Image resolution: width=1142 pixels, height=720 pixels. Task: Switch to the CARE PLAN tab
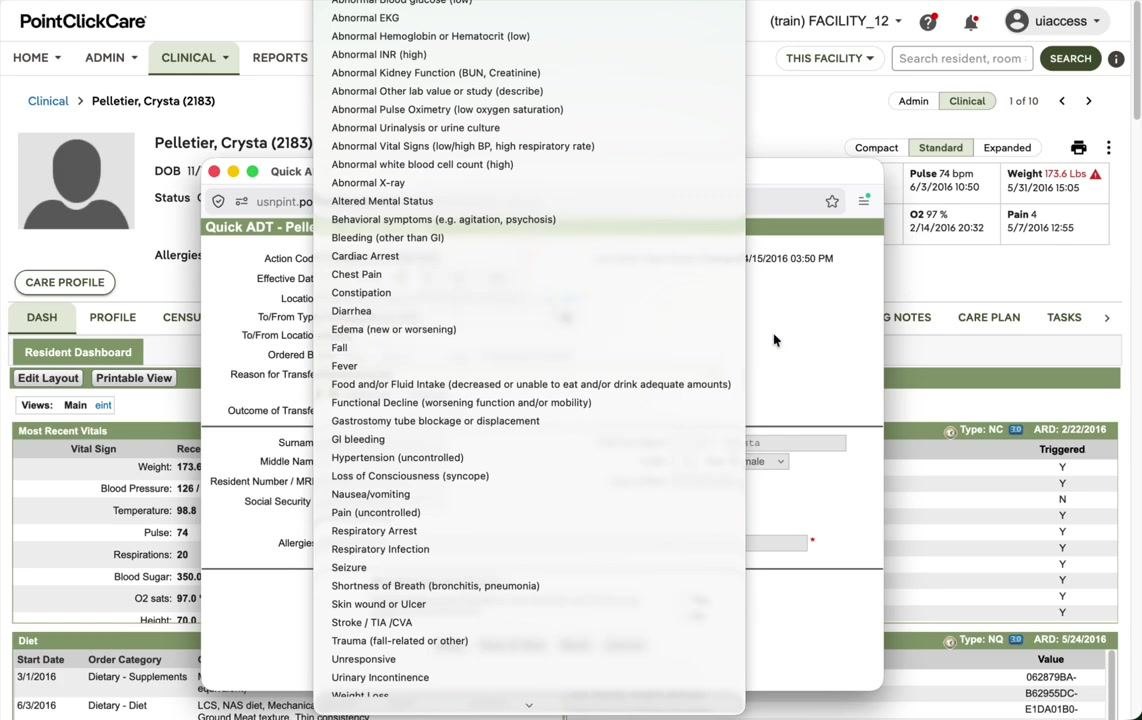click(x=988, y=317)
